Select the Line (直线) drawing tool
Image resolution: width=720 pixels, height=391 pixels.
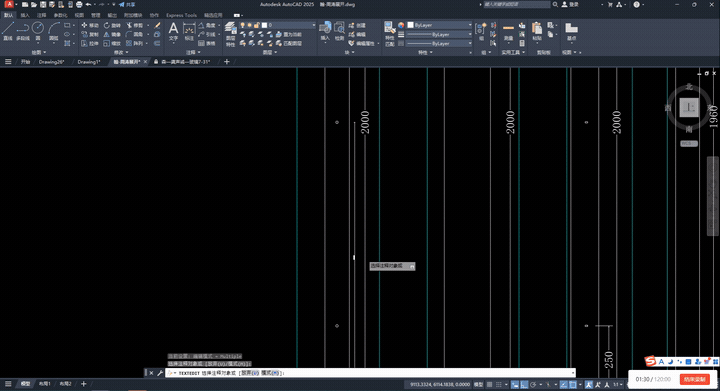click(8, 31)
